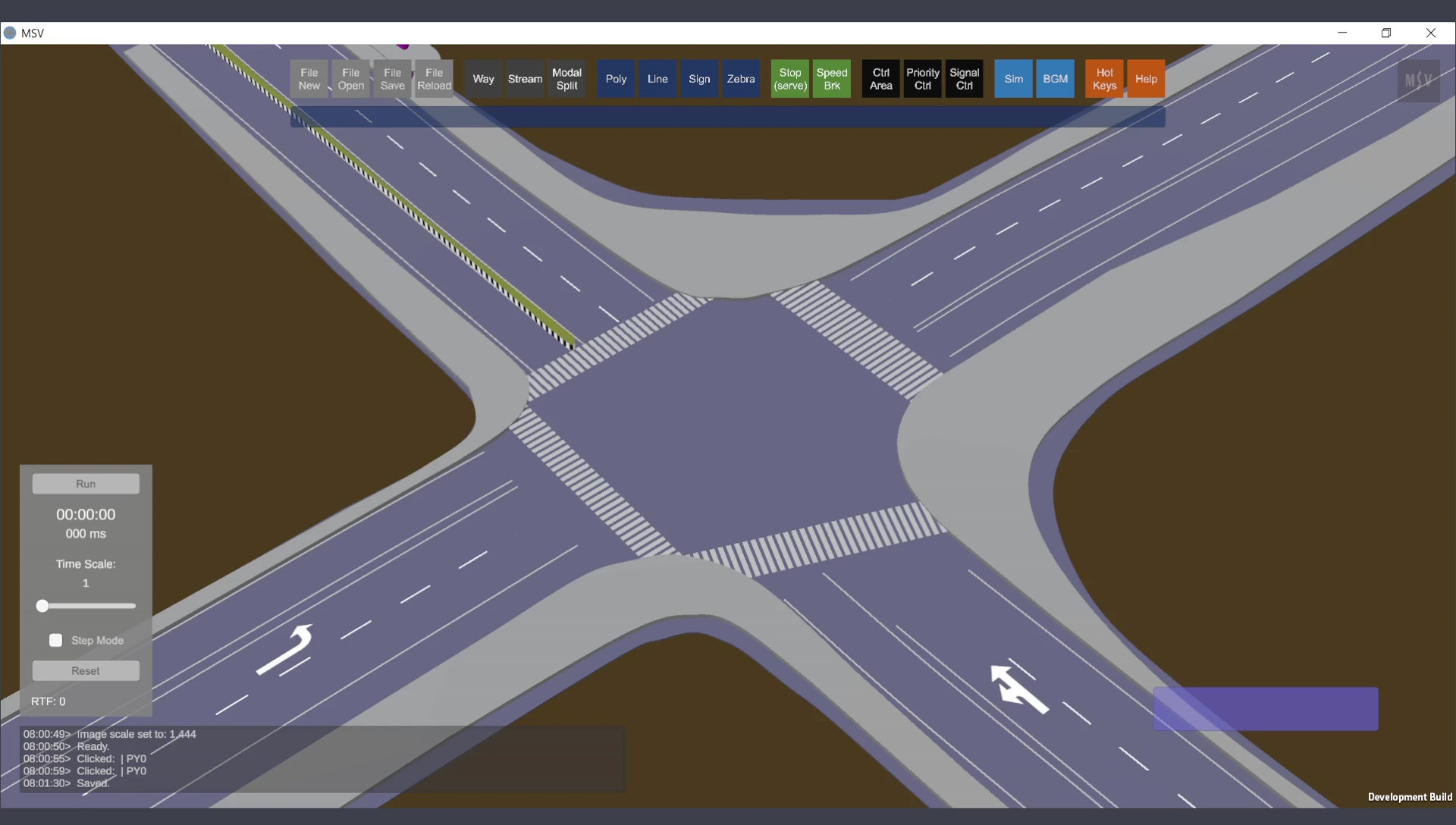Toggle the BGM button
1456x825 pixels.
pyautogui.click(x=1055, y=79)
